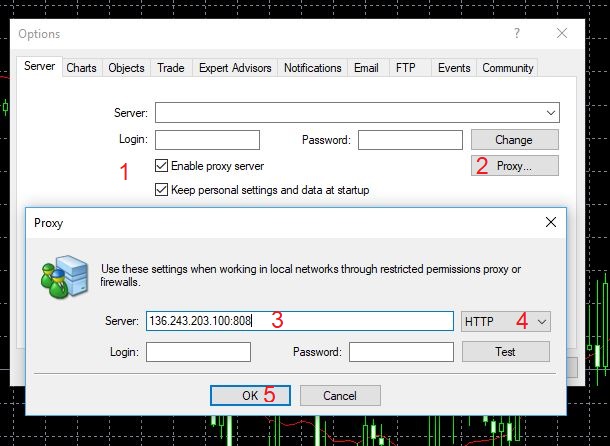Click the Proxy Login input field
This screenshot has width=610, height=446.
(198, 352)
